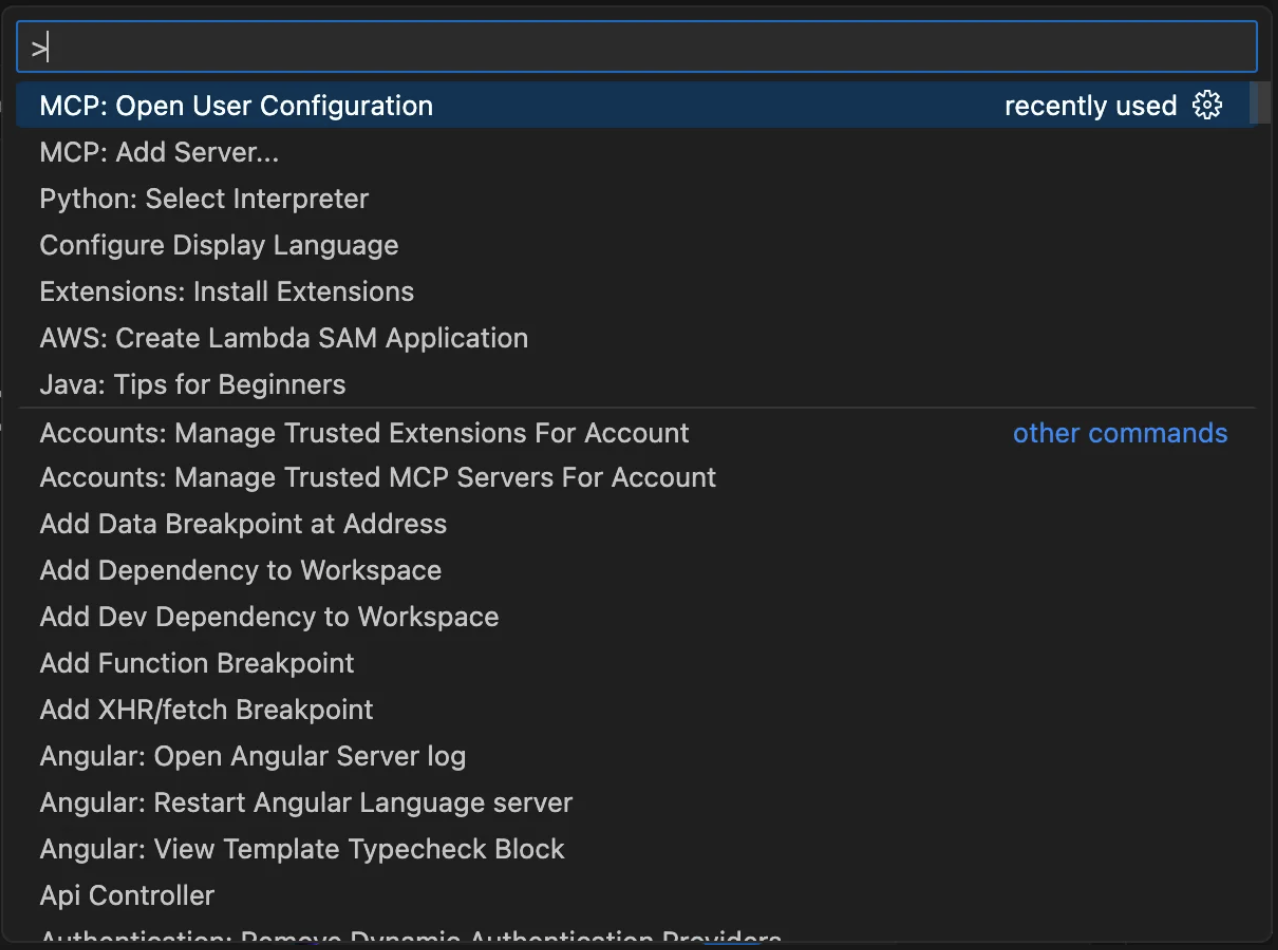Select MCP: Add Server... command
The image size is (1278, 950).
point(159,153)
